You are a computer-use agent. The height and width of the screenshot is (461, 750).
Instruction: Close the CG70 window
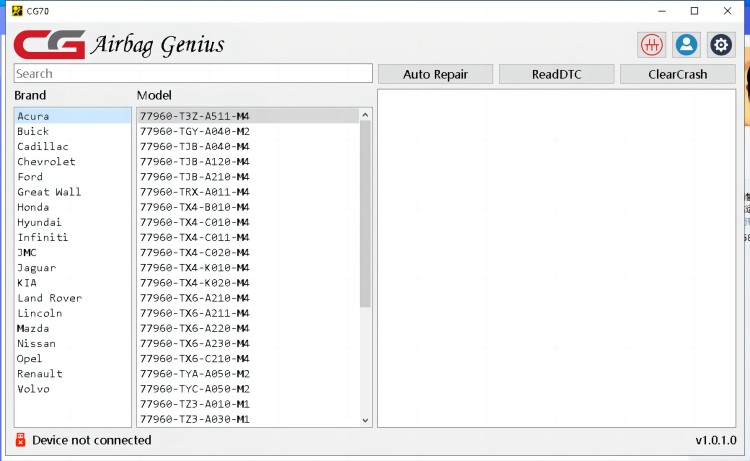pos(728,11)
